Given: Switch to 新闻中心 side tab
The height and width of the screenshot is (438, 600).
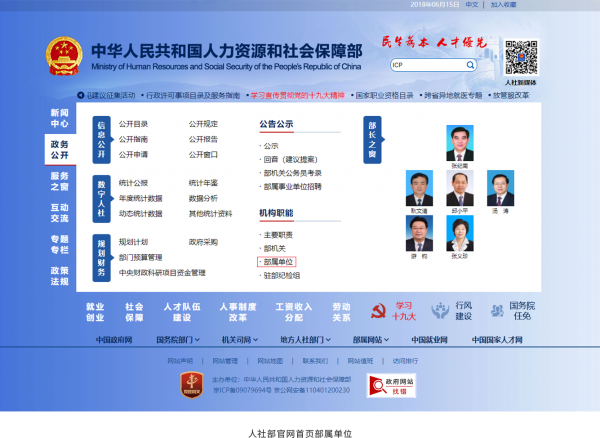Looking at the screenshot, I should (x=60, y=119).
